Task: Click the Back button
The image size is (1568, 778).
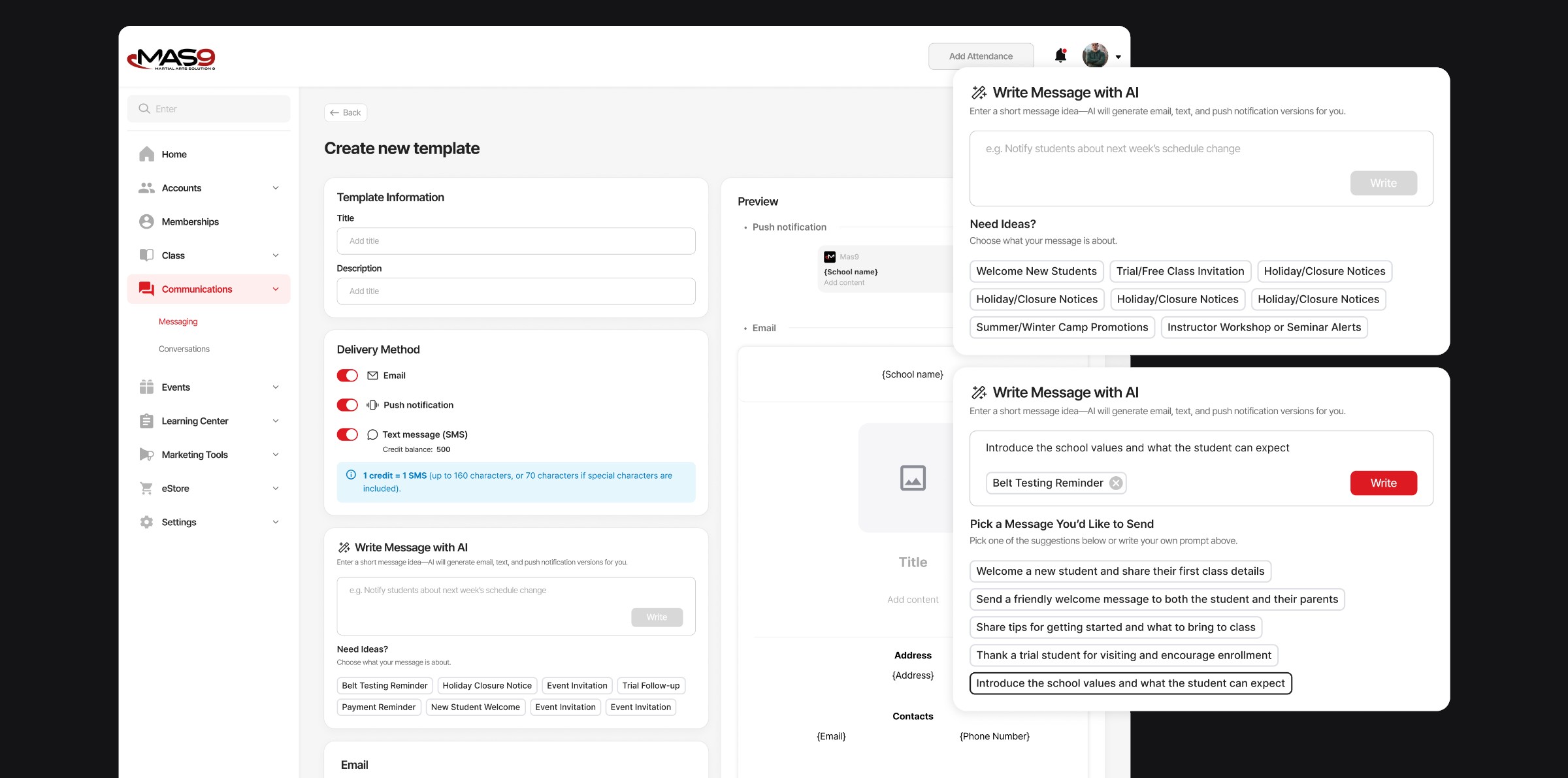Action: (346, 112)
